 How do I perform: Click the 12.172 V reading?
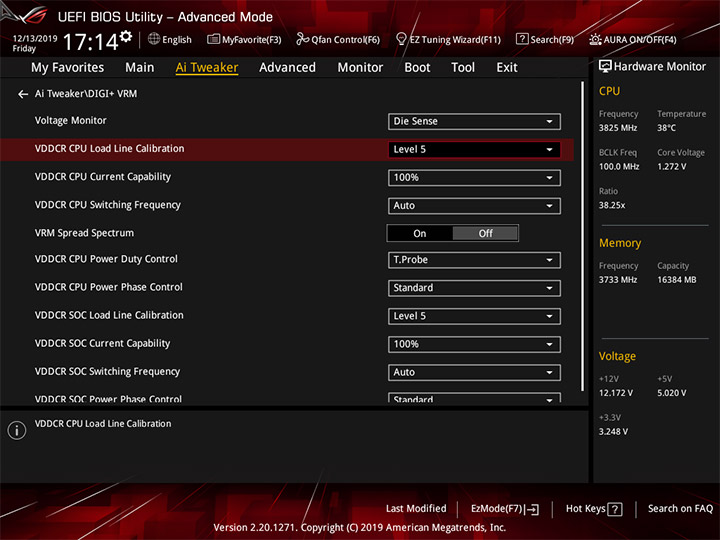pos(616,393)
